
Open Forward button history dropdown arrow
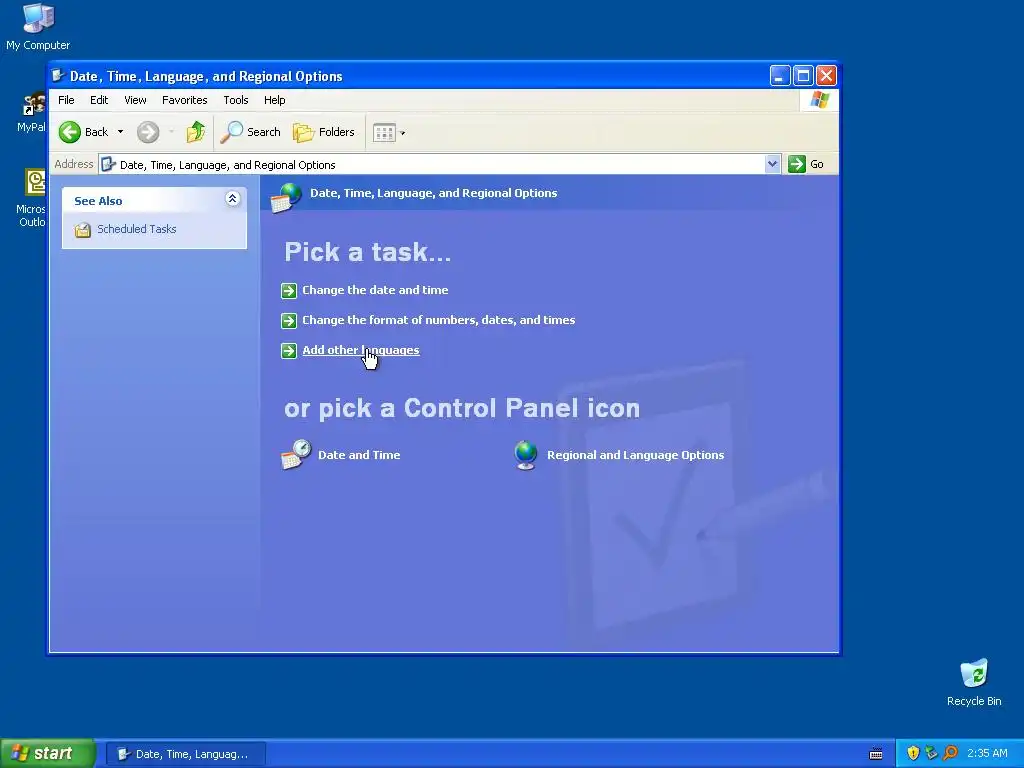172,133
